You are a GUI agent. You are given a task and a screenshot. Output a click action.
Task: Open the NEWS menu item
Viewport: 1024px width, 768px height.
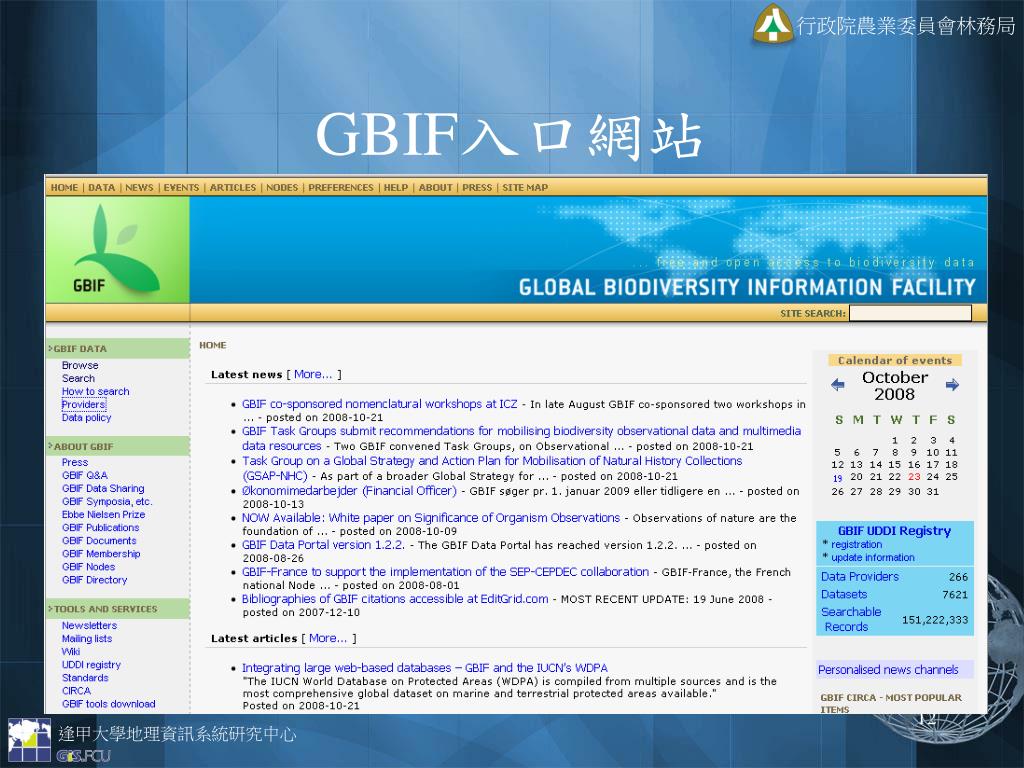pyautogui.click(x=139, y=187)
